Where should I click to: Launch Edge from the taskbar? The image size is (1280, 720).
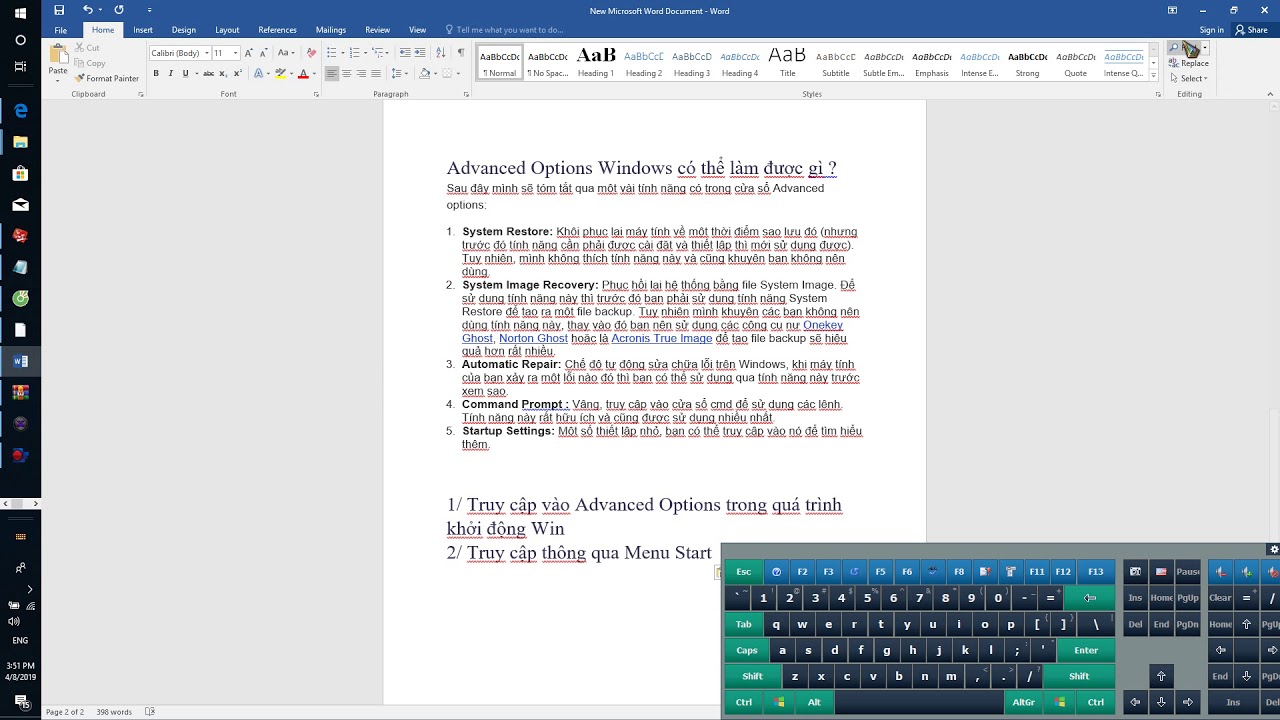20,110
